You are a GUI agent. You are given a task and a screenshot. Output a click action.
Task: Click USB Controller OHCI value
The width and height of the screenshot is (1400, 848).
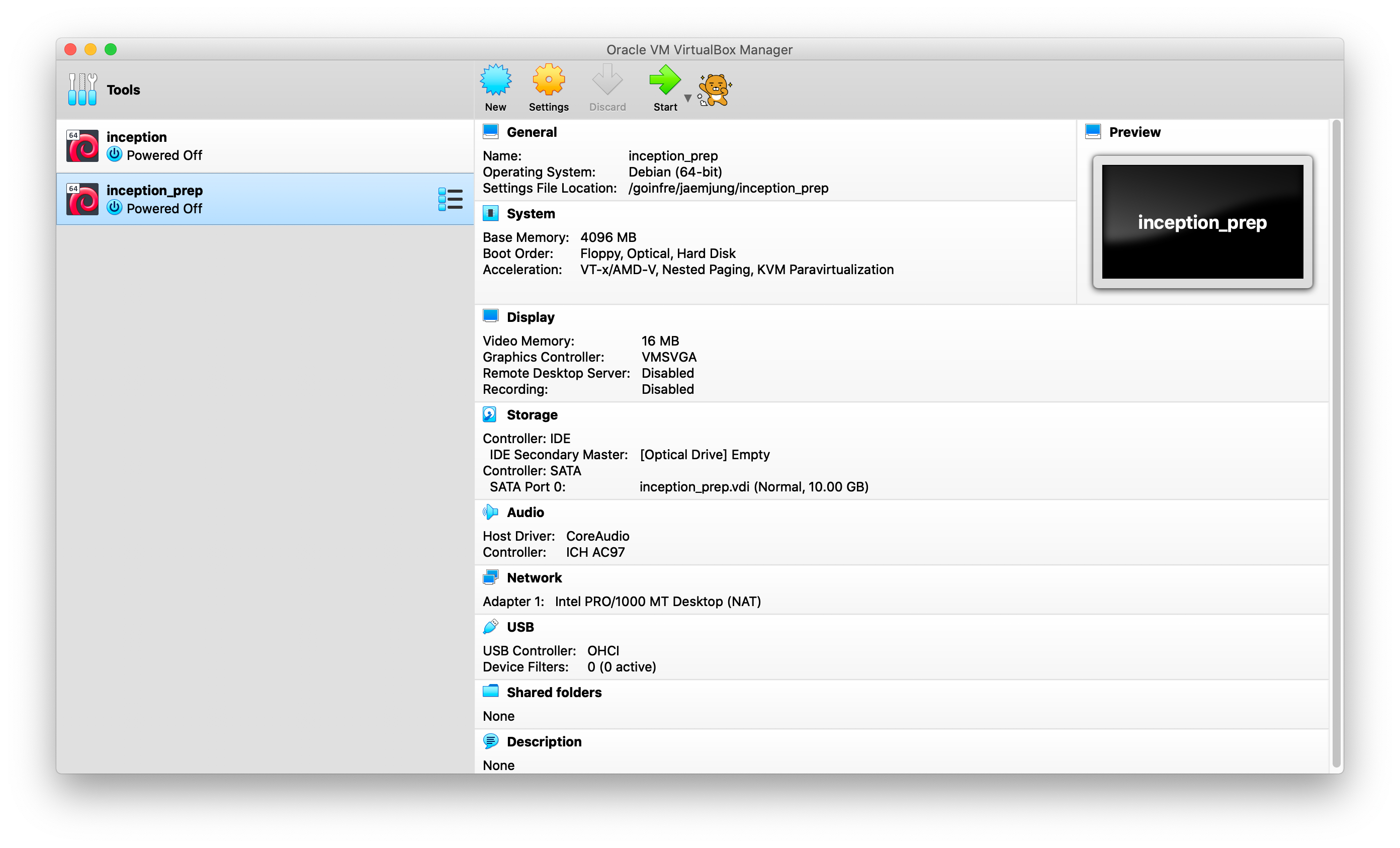tap(603, 650)
